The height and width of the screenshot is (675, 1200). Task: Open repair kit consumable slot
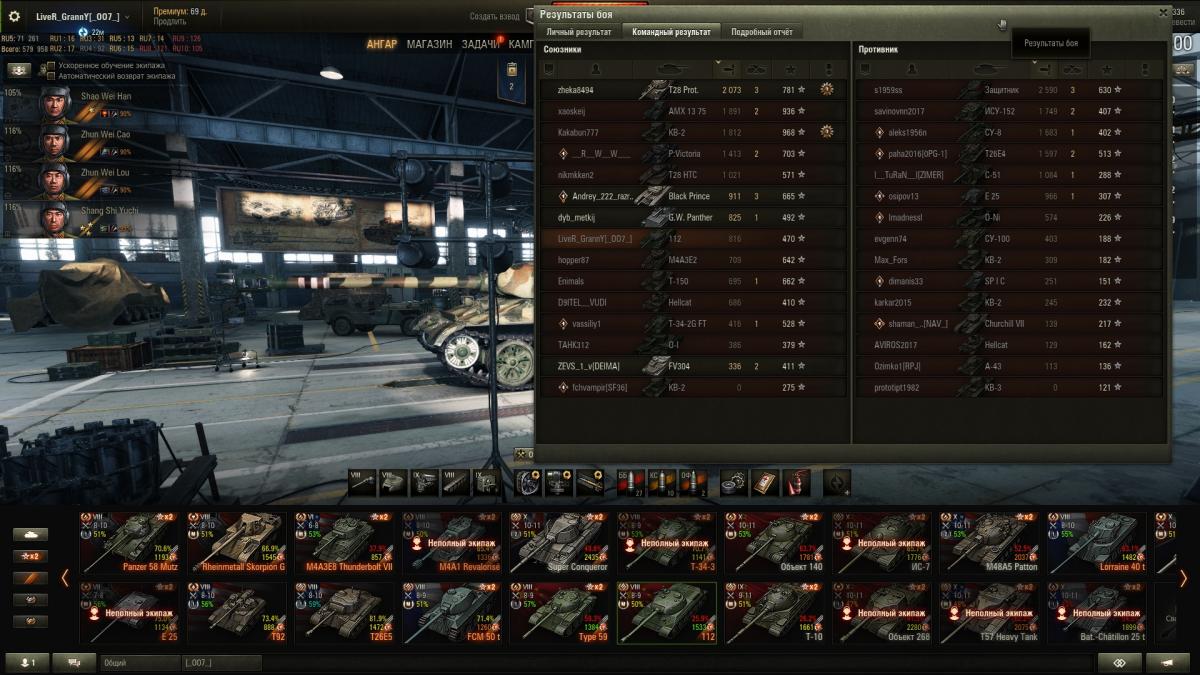tap(734, 482)
